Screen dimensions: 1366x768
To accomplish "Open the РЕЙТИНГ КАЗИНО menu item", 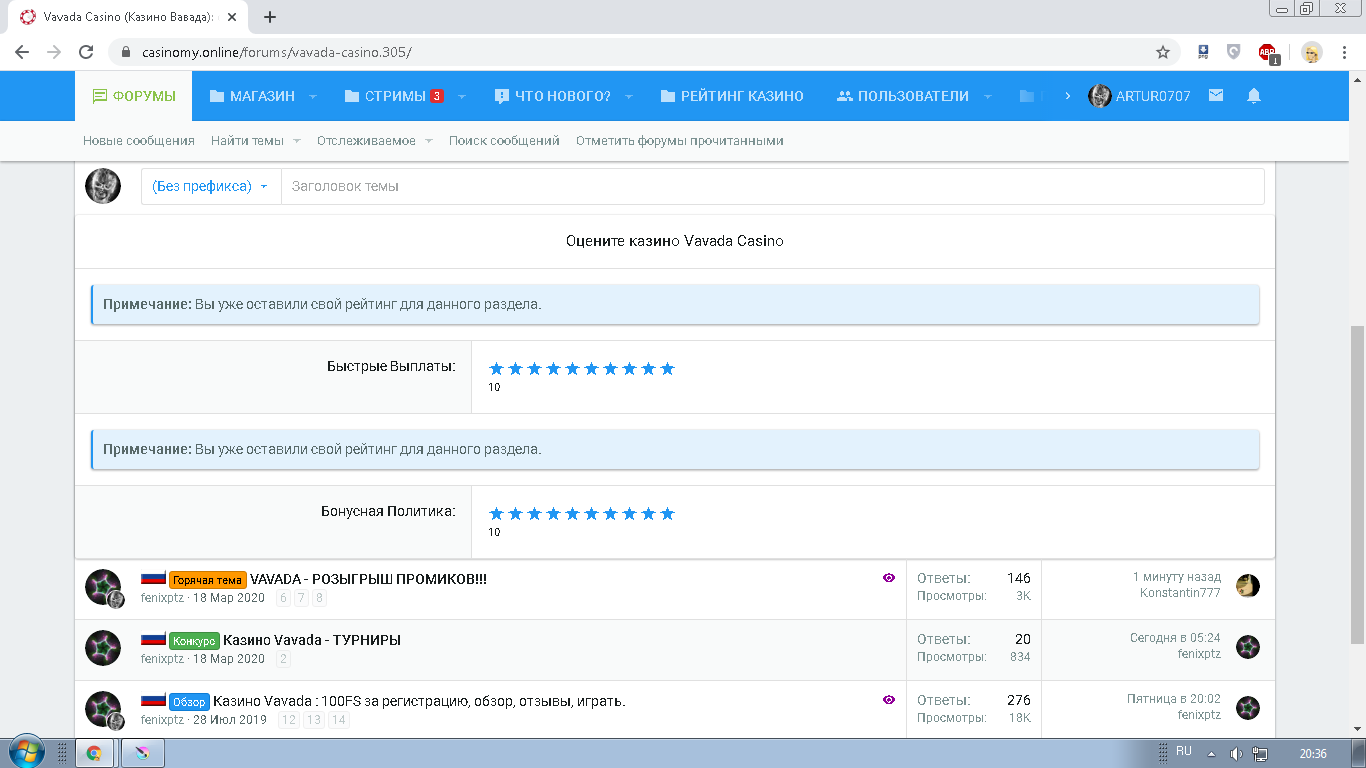I will (x=732, y=96).
